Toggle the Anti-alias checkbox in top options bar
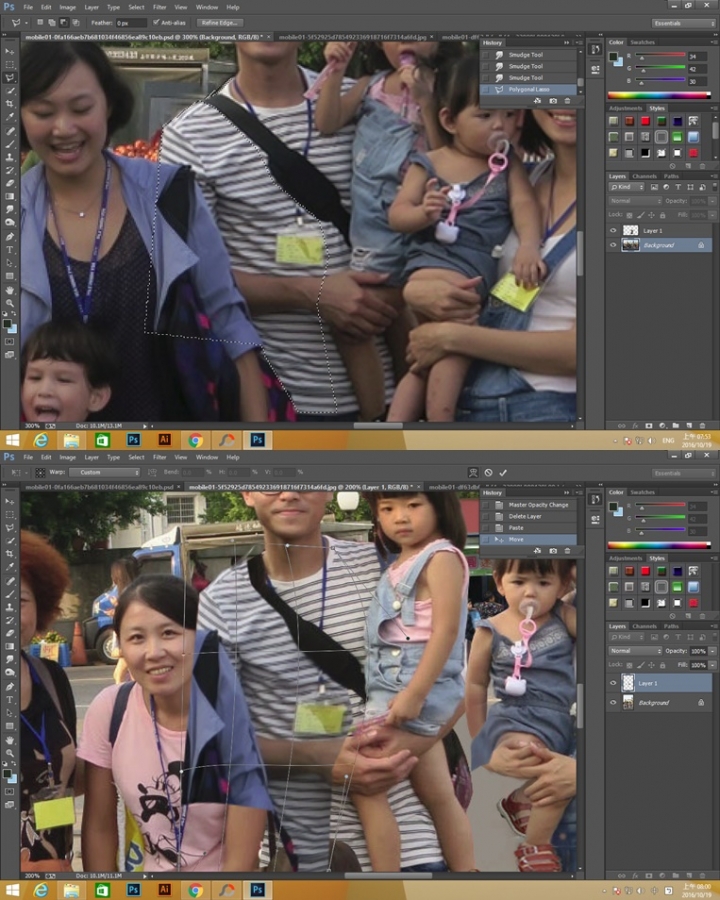The image size is (720, 900). pos(156,22)
